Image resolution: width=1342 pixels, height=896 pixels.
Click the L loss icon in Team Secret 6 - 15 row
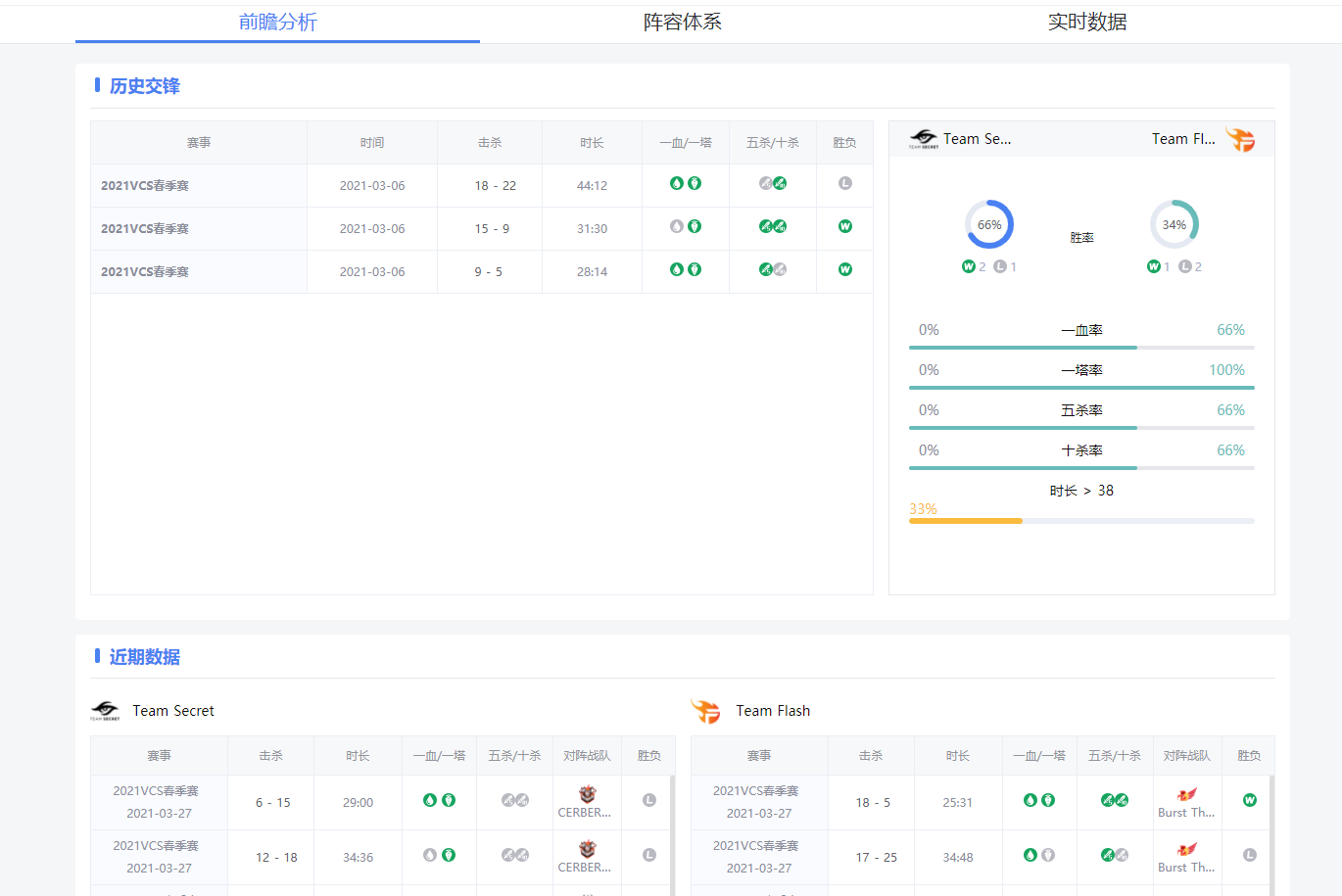649,800
